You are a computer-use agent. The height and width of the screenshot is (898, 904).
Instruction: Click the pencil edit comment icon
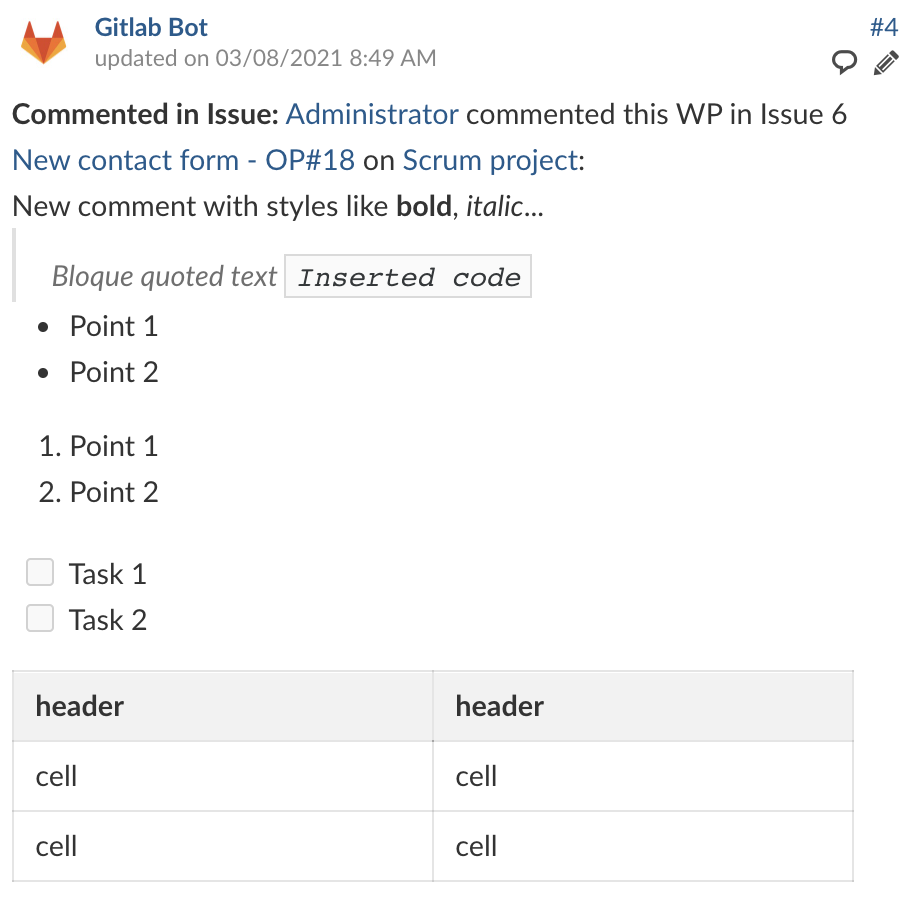(886, 63)
